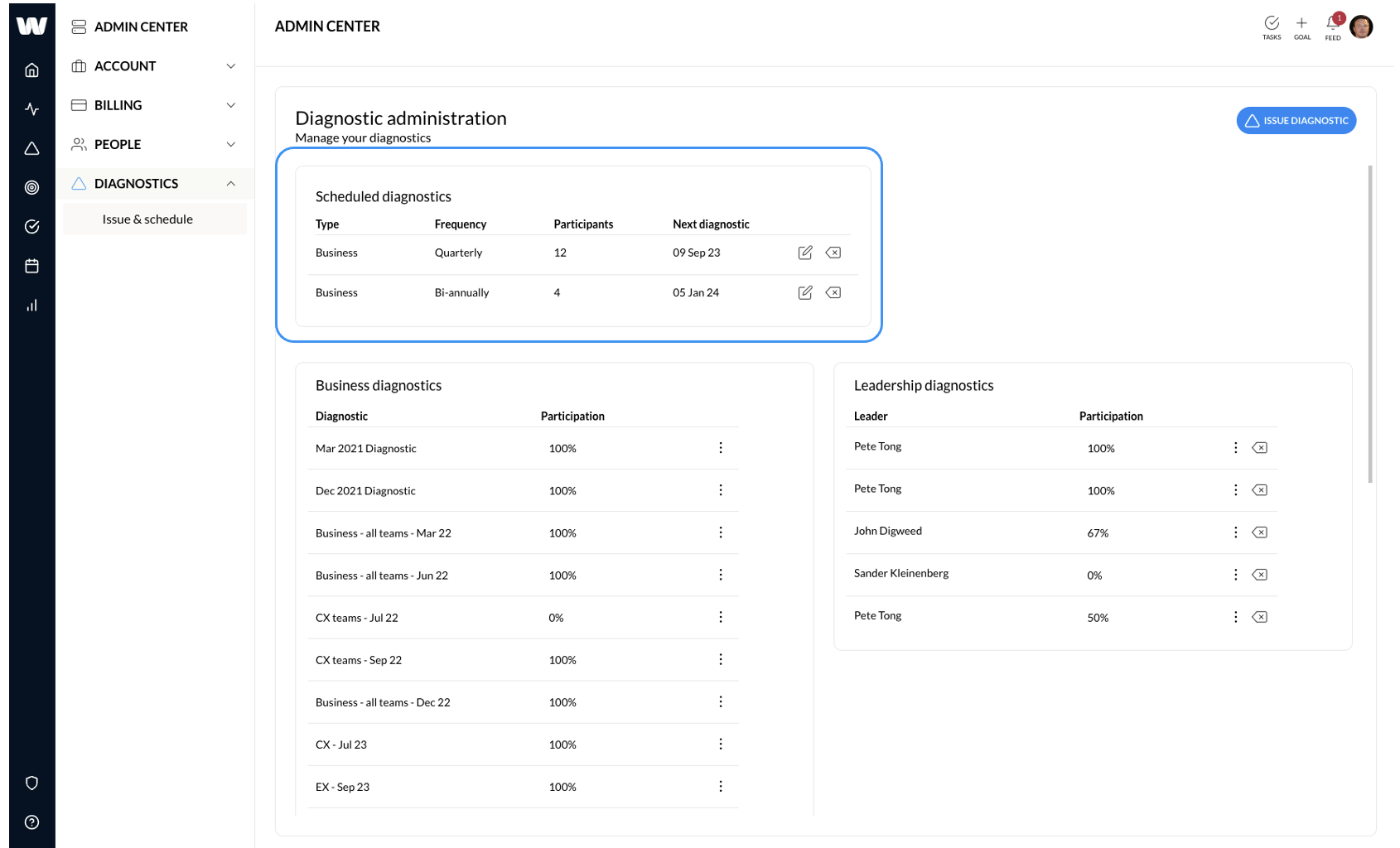Open options for Pete Tong 50% row

point(1236,617)
